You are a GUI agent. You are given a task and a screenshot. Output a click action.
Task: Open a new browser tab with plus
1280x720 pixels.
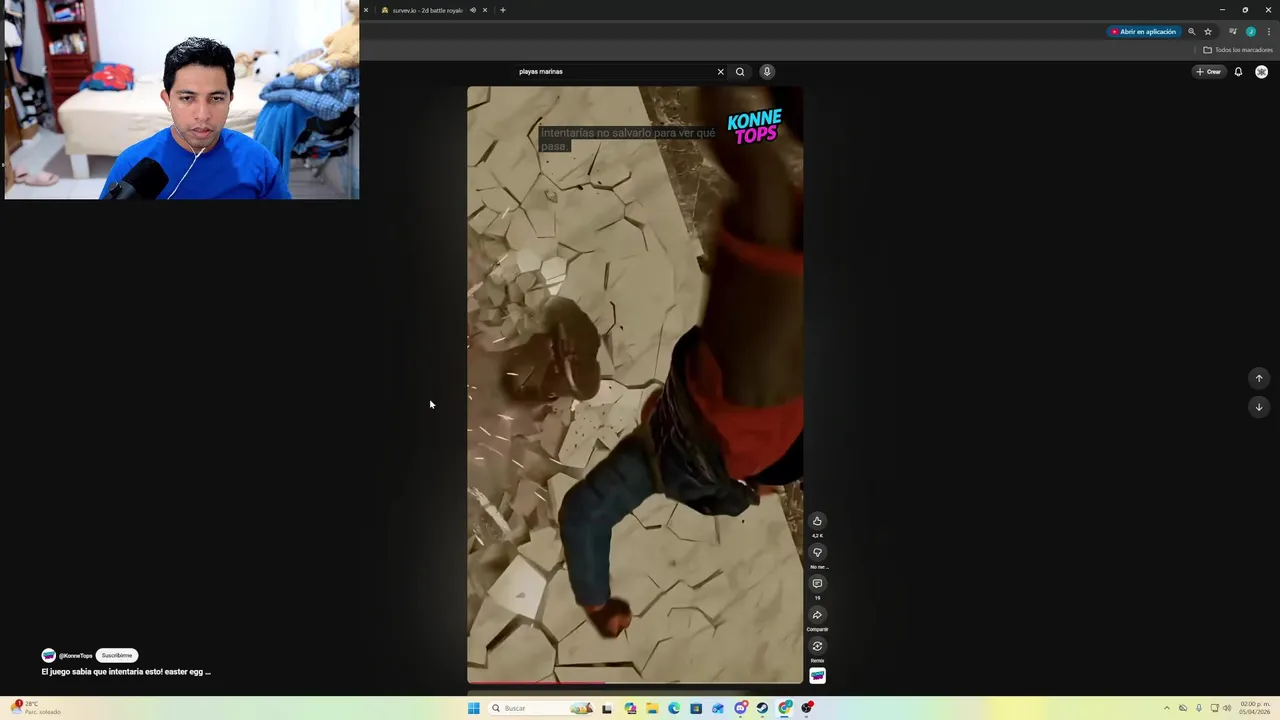click(x=503, y=10)
